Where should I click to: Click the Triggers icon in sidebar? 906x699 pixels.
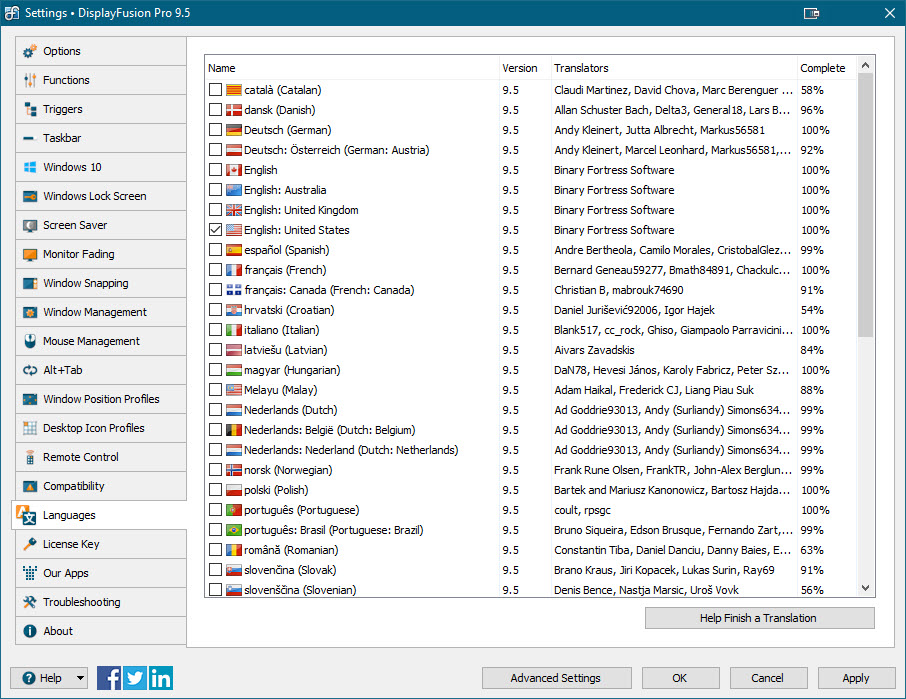(30, 109)
